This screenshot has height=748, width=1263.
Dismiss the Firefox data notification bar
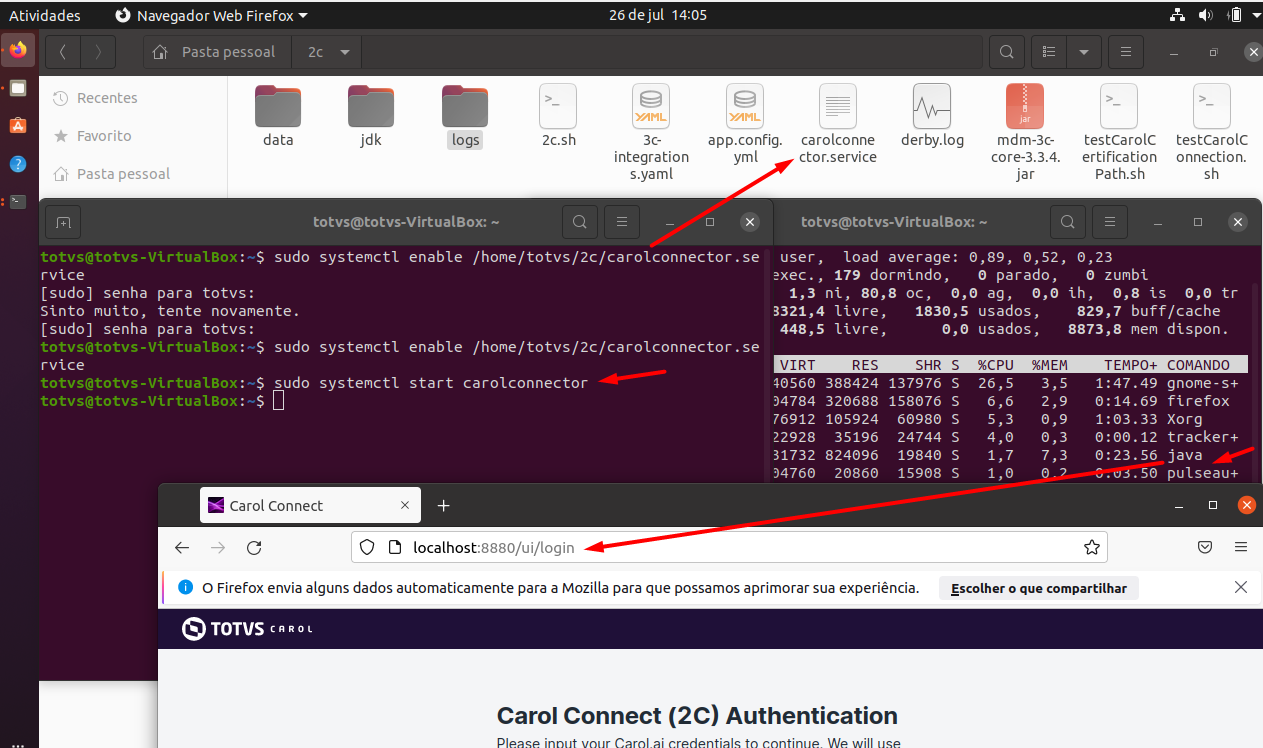(1241, 588)
